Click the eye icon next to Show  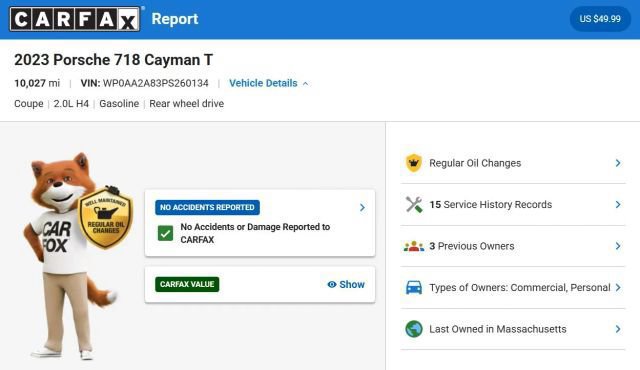pyautogui.click(x=332, y=284)
